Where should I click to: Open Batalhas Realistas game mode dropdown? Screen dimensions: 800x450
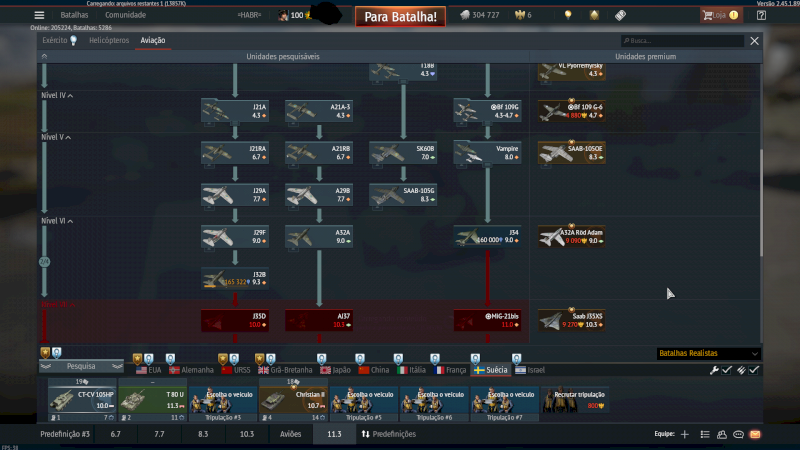click(708, 353)
